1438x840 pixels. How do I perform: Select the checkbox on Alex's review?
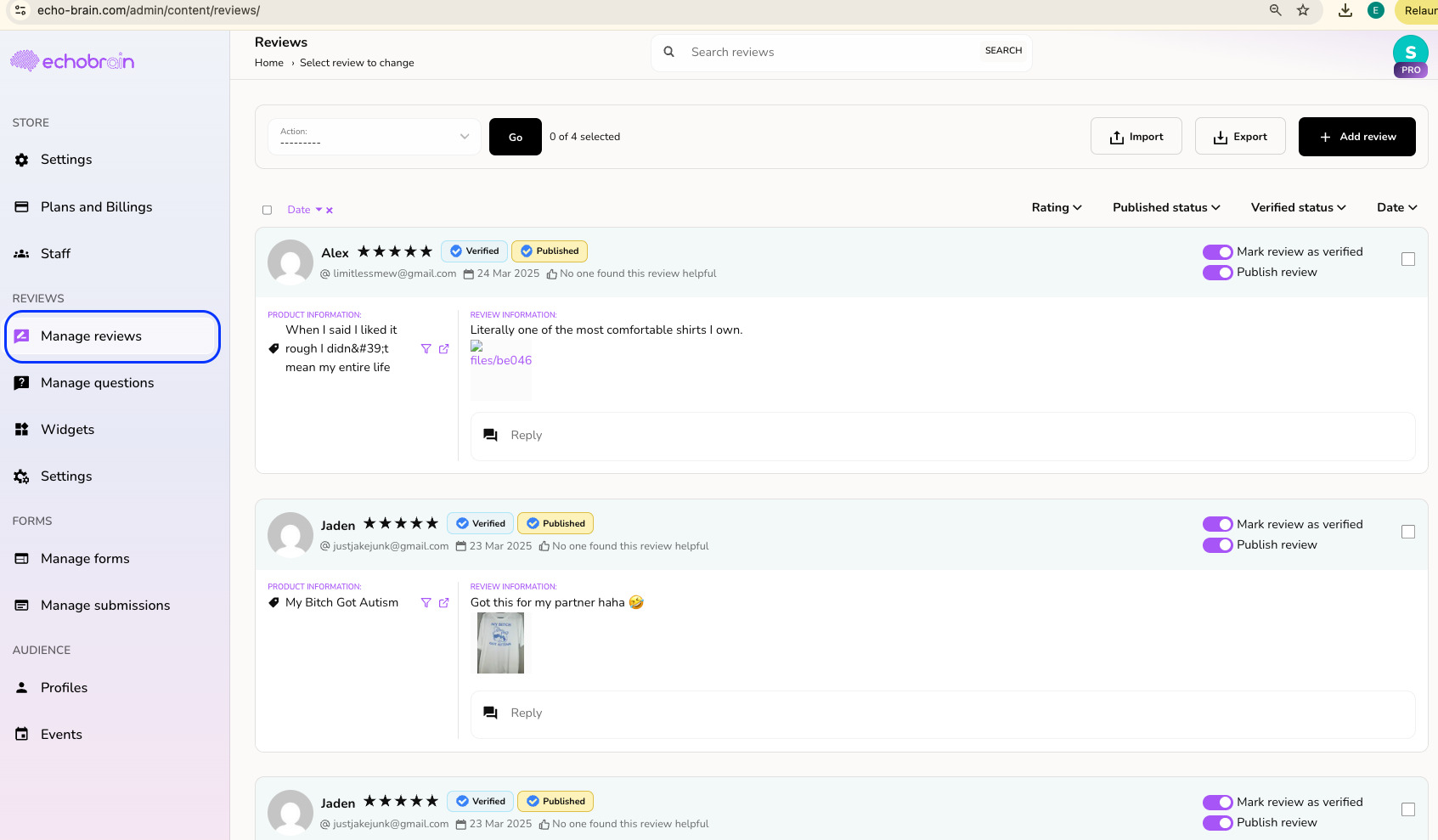[1408, 259]
